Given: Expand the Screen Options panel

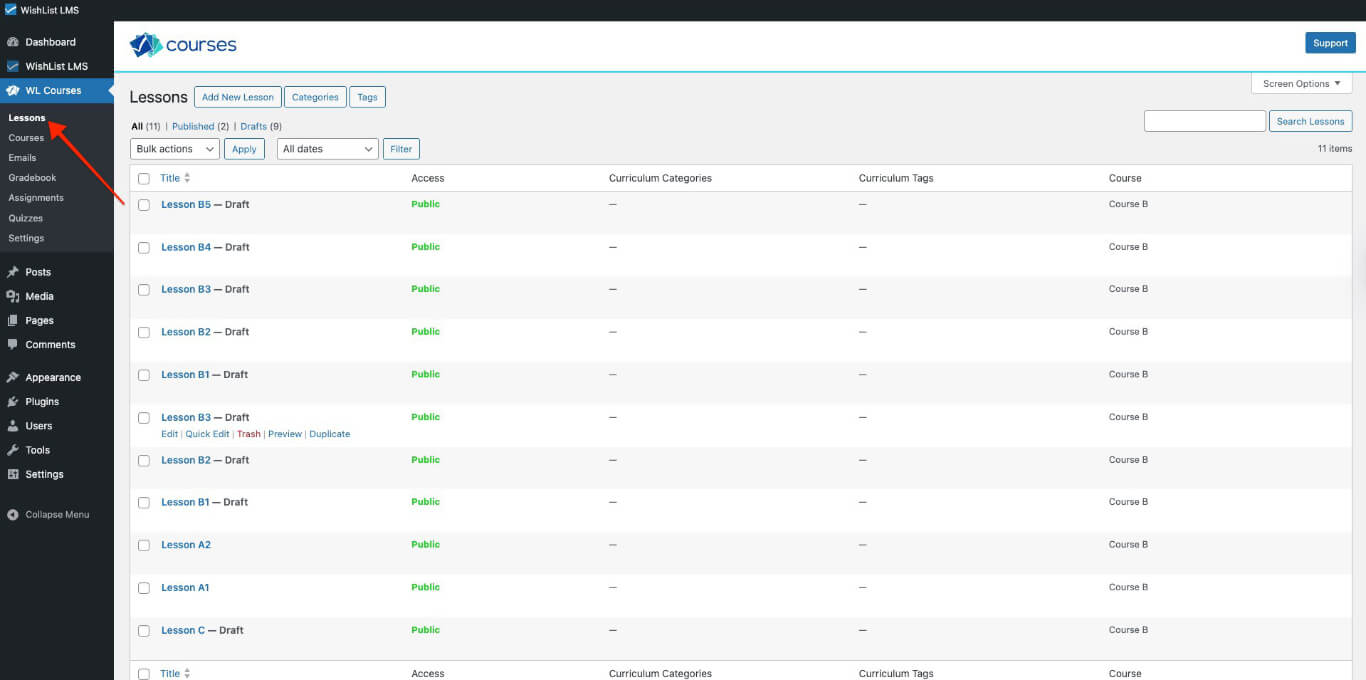Looking at the screenshot, I should pyautogui.click(x=1300, y=83).
